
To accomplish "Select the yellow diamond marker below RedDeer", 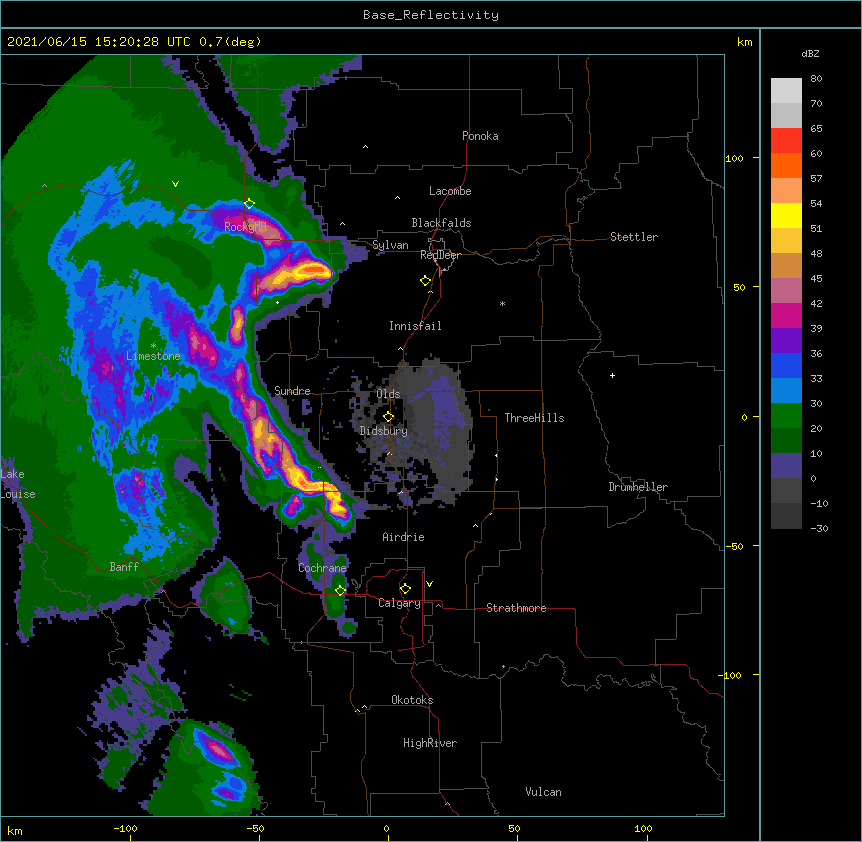I will (426, 281).
